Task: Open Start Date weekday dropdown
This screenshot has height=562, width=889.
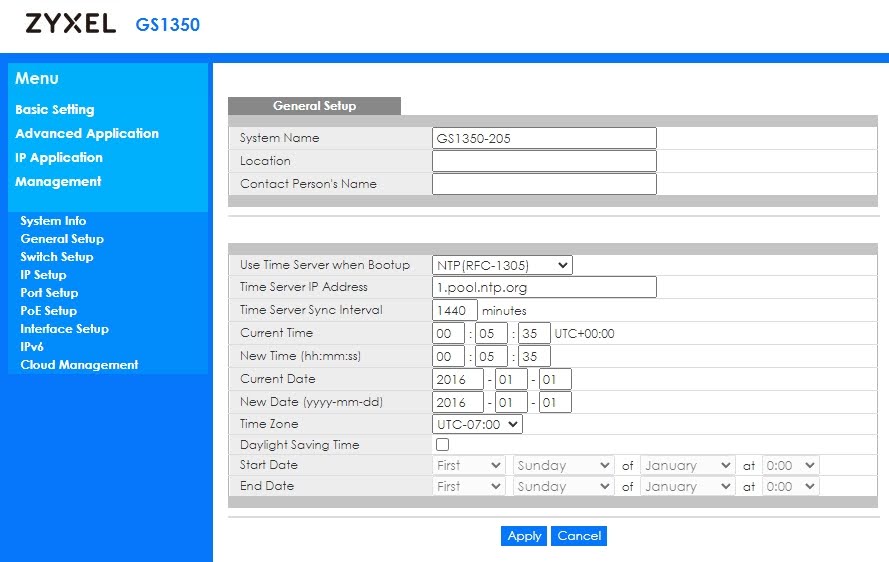Action: 564,466
